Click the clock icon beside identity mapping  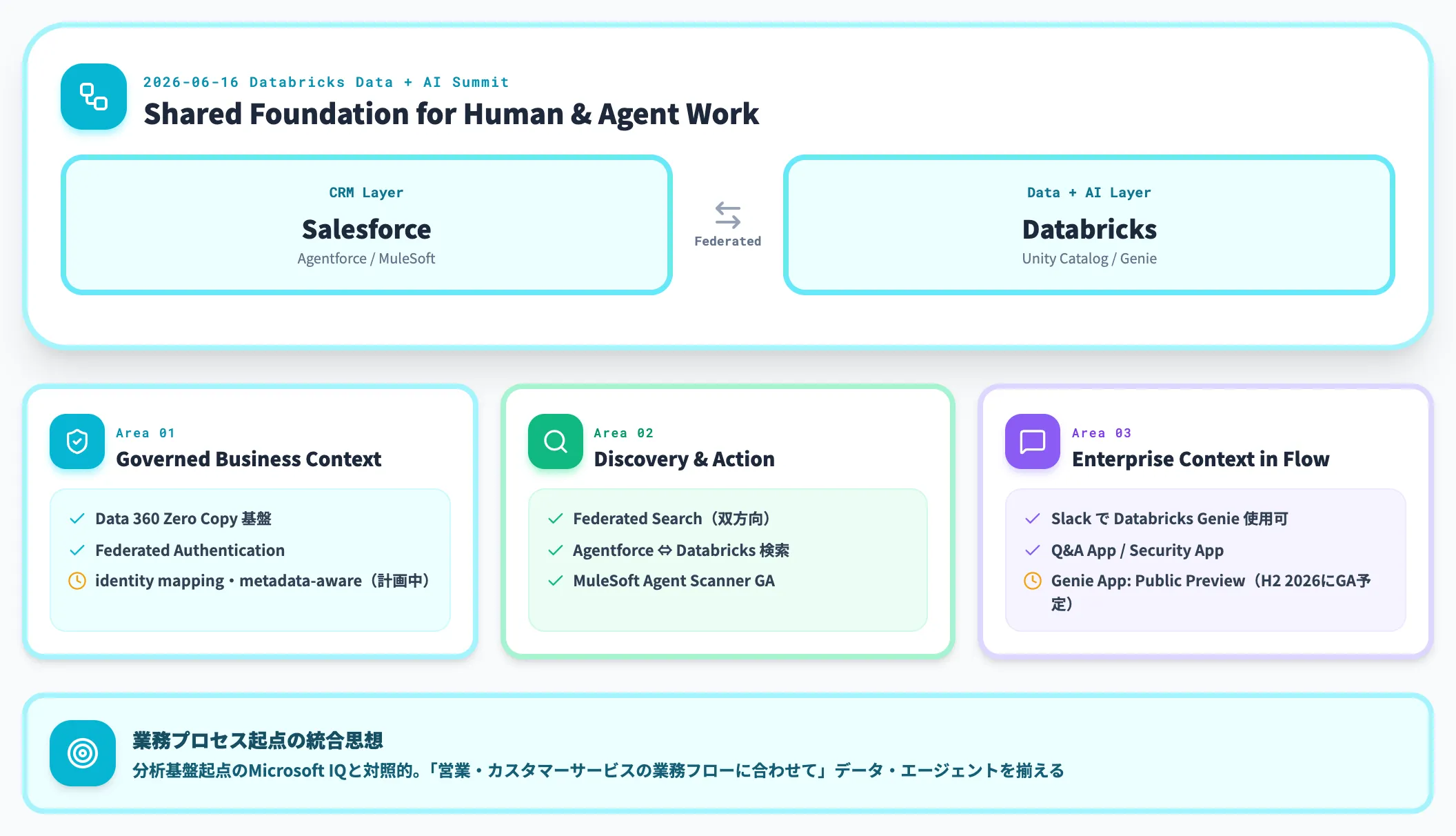coord(77,581)
